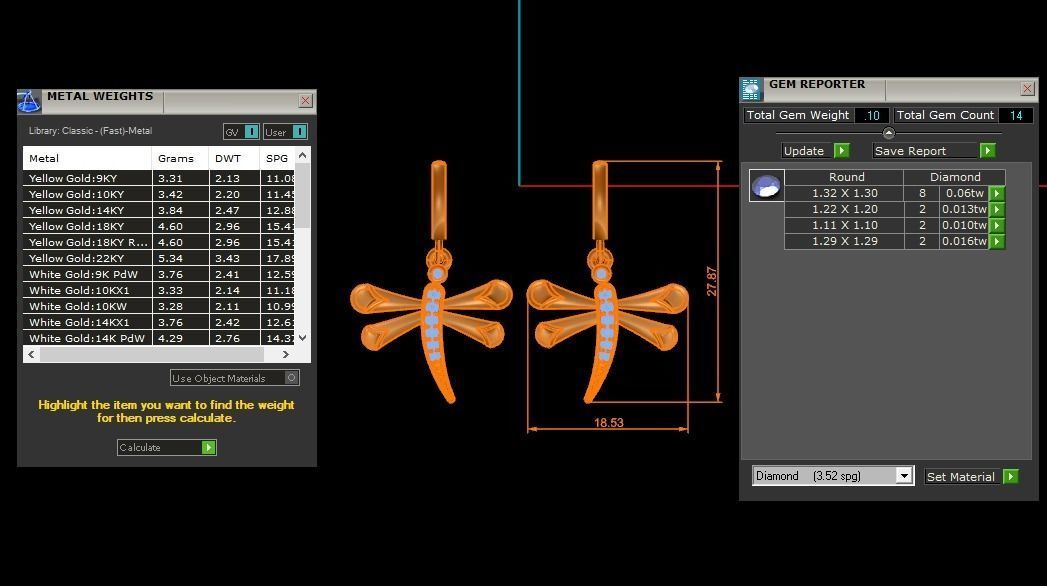Click the Metal Weights panel icon
Screen dimensions: 1047x586
pyautogui.click(x=29, y=101)
